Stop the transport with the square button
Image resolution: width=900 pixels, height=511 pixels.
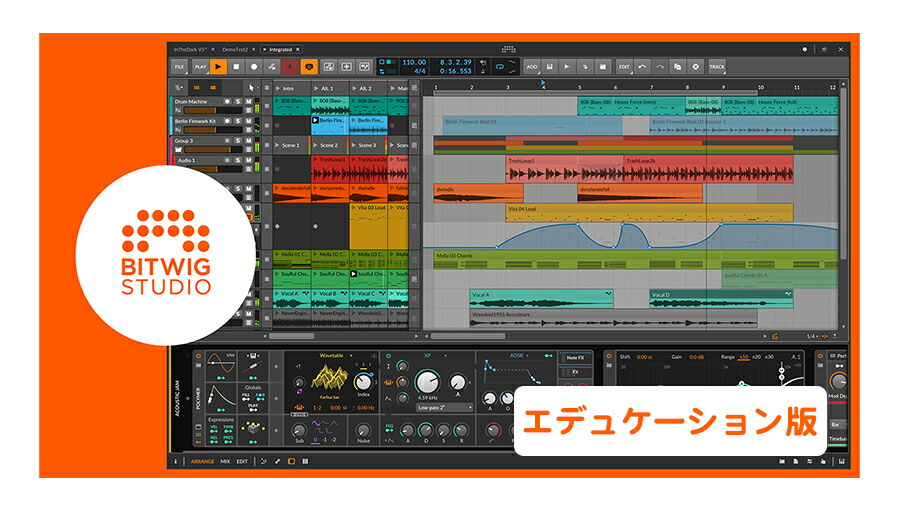click(x=236, y=67)
